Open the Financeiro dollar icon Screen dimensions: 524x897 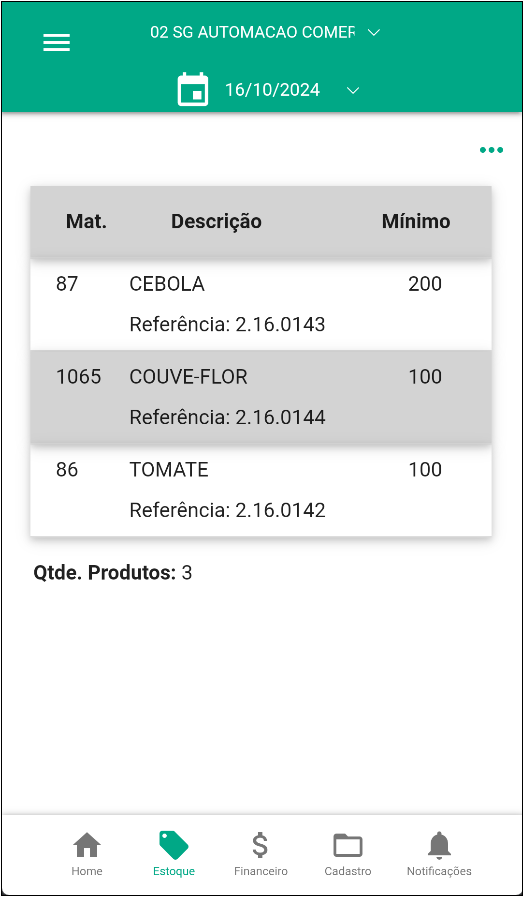pos(260,846)
